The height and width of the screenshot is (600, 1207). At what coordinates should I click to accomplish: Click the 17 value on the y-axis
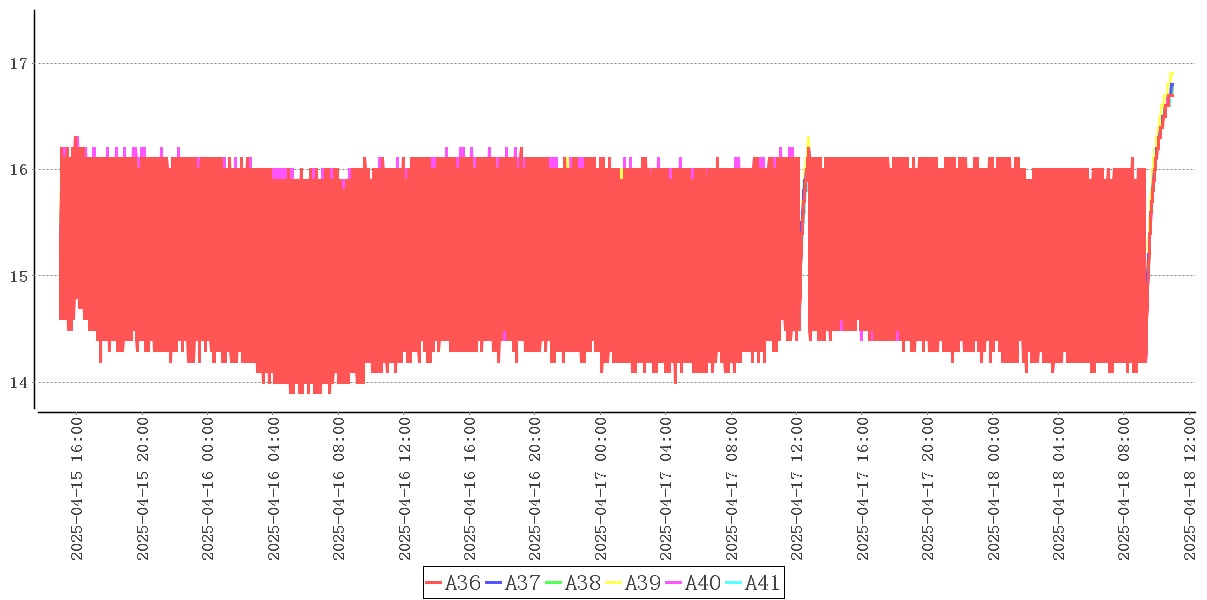coord(17,64)
